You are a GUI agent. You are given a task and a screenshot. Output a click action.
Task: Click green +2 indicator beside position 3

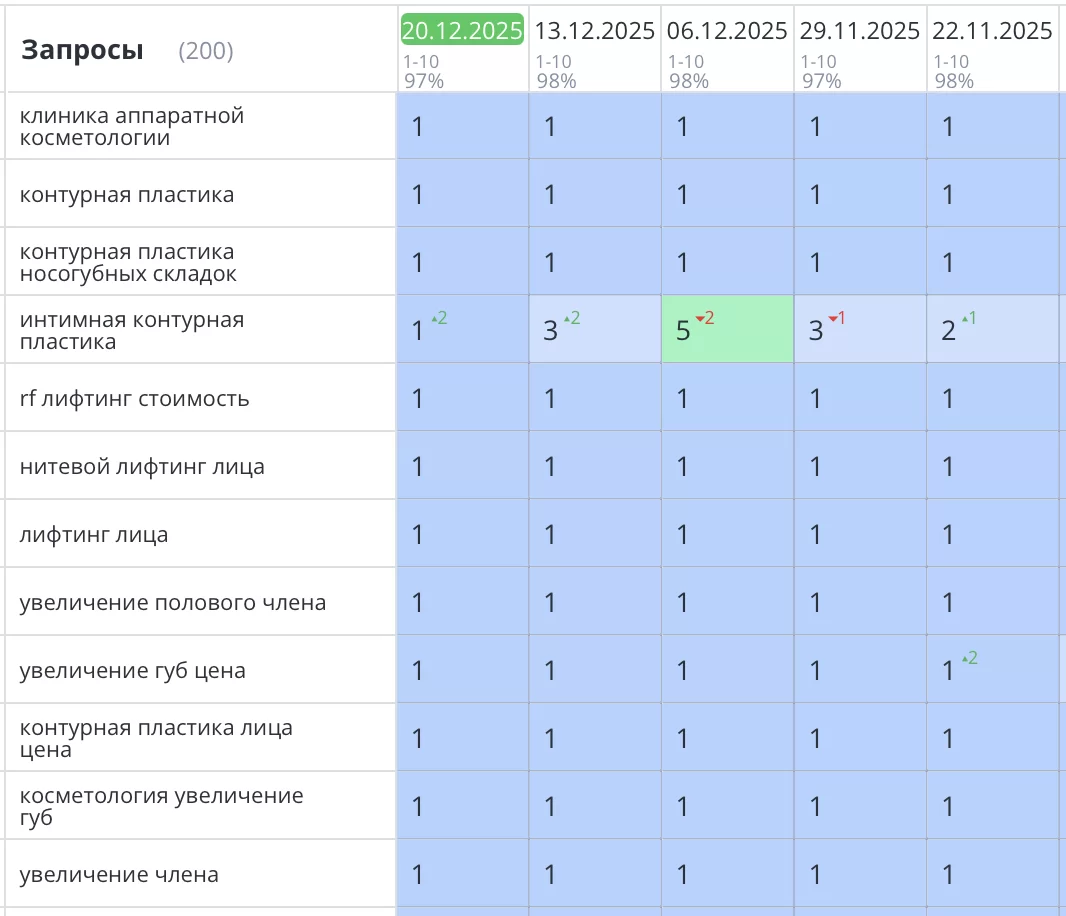572,318
